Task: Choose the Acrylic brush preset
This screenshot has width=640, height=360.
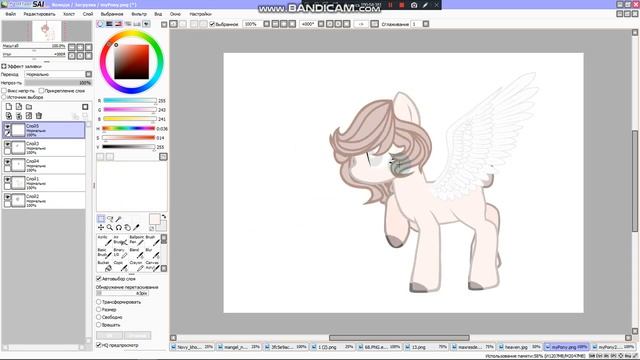Action: click(104, 240)
